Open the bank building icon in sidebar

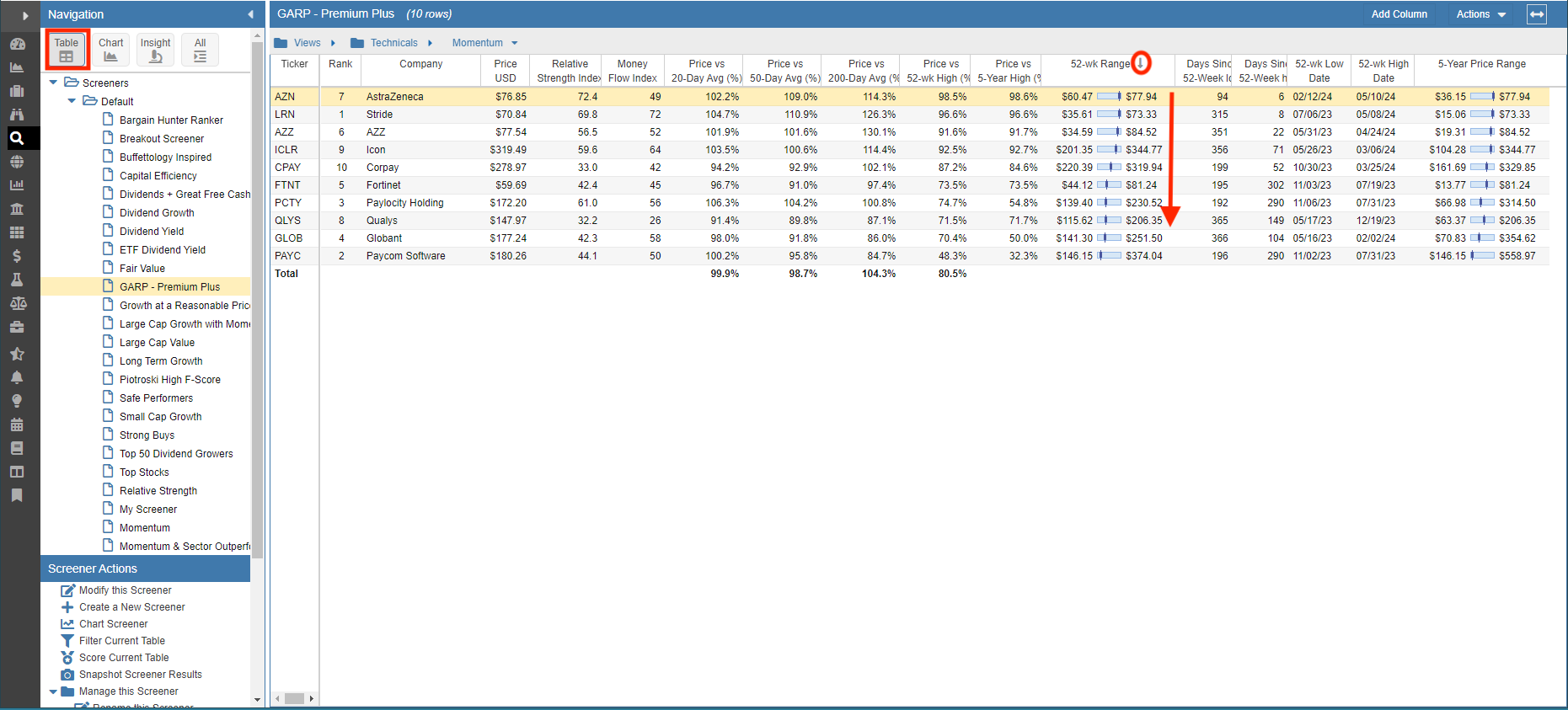pyautogui.click(x=17, y=209)
